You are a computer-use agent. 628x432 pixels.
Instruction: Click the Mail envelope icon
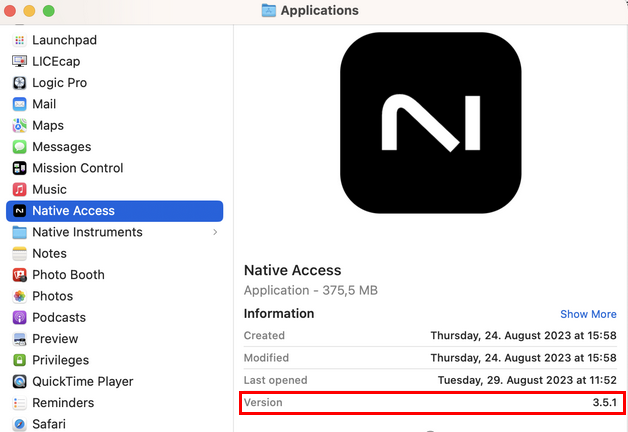19,104
